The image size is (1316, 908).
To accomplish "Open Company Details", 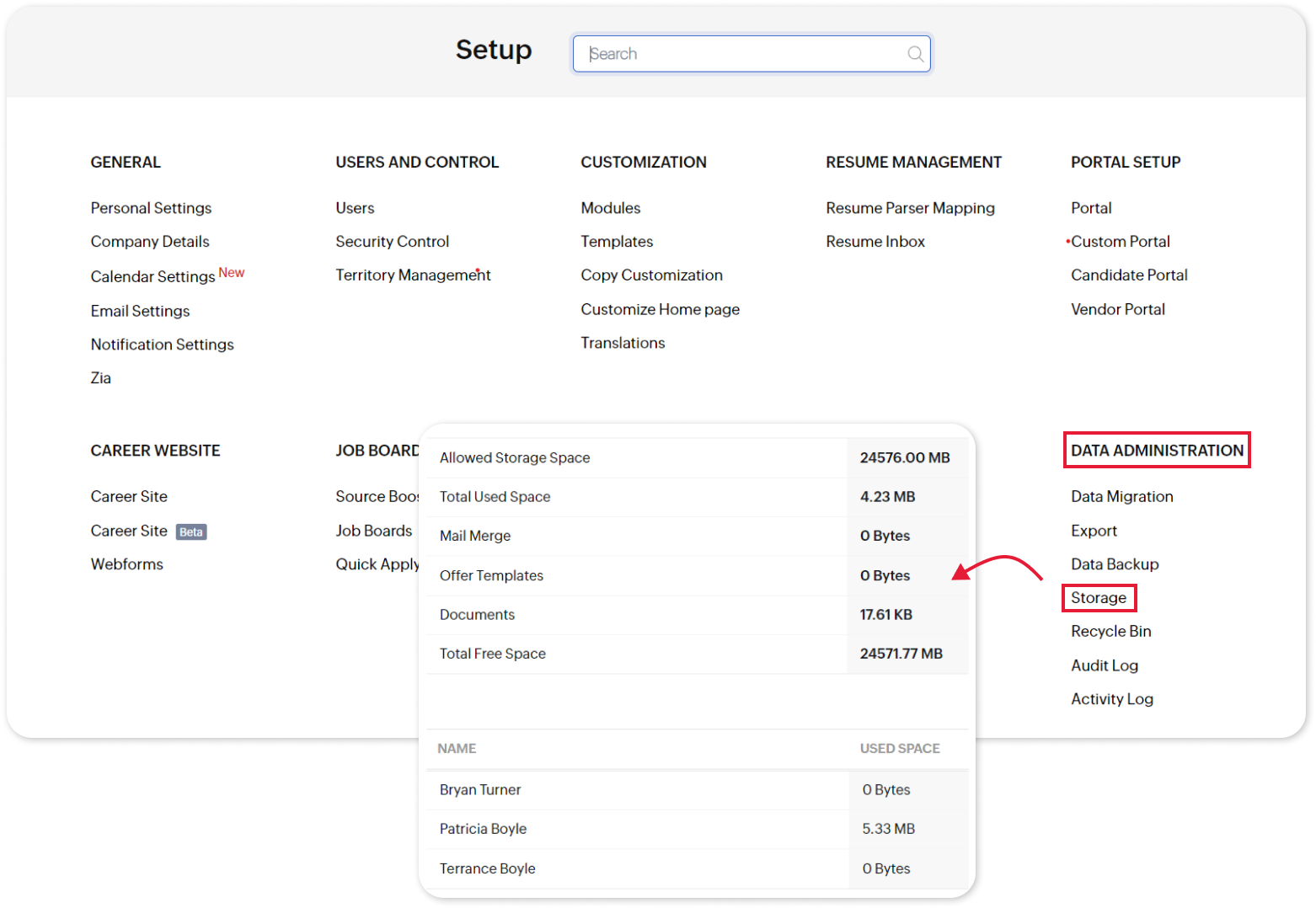I will tap(150, 242).
